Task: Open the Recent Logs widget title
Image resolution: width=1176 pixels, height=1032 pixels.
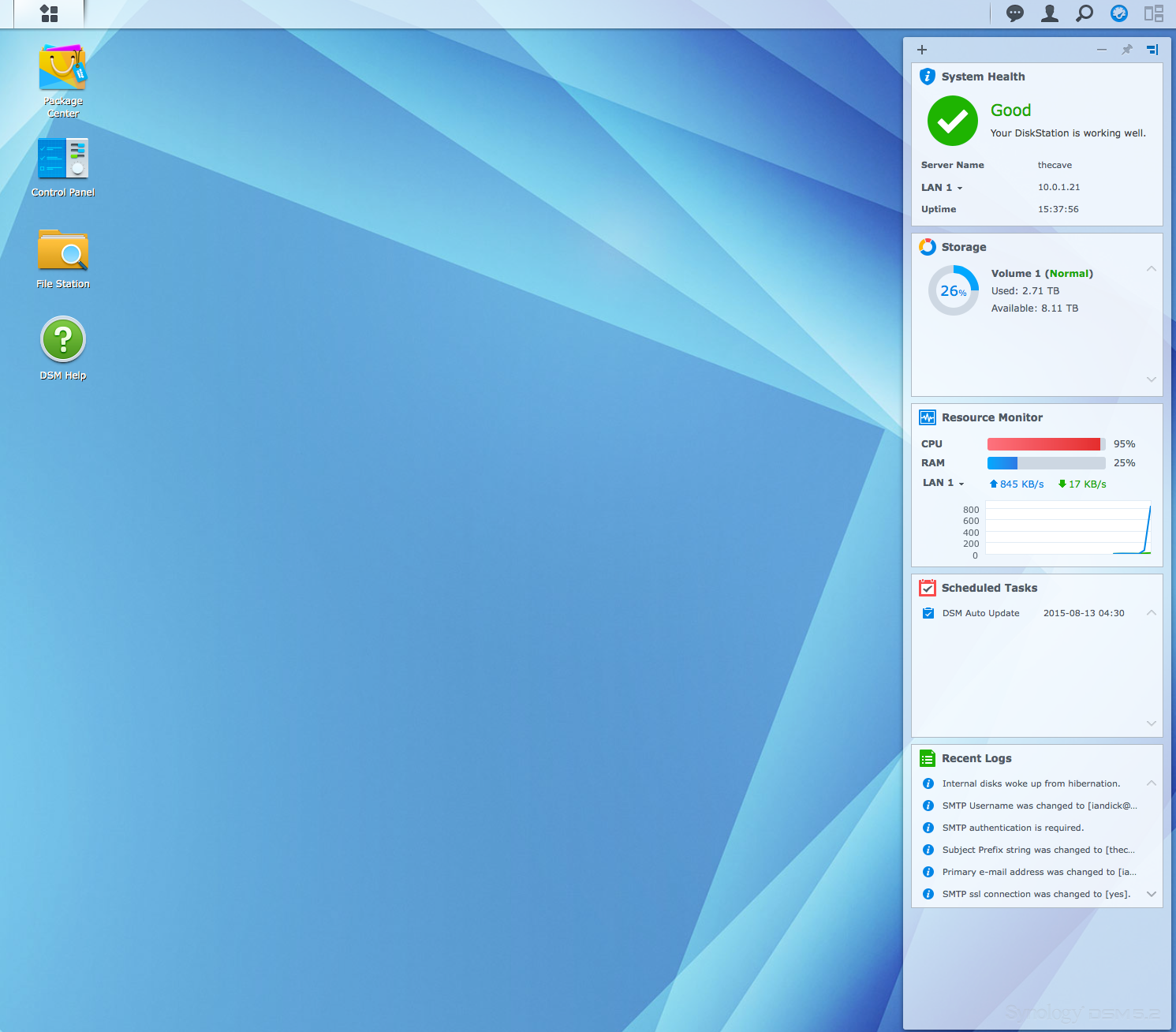Action: pos(976,758)
